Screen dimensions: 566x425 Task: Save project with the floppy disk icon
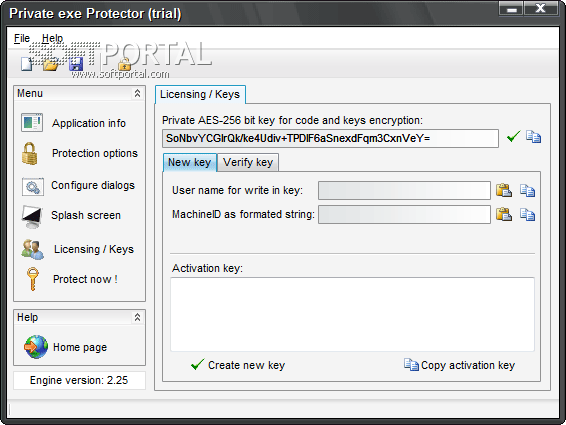click(x=76, y=64)
